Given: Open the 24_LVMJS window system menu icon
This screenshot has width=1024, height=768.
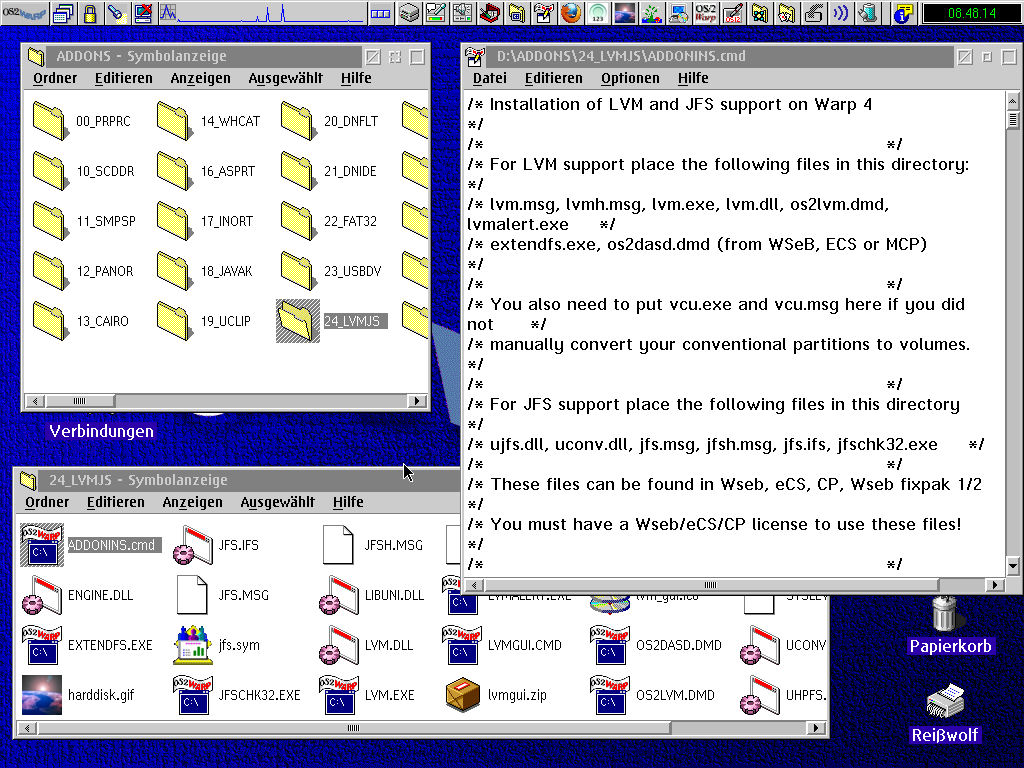Looking at the screenshot, I should point(28,481).
